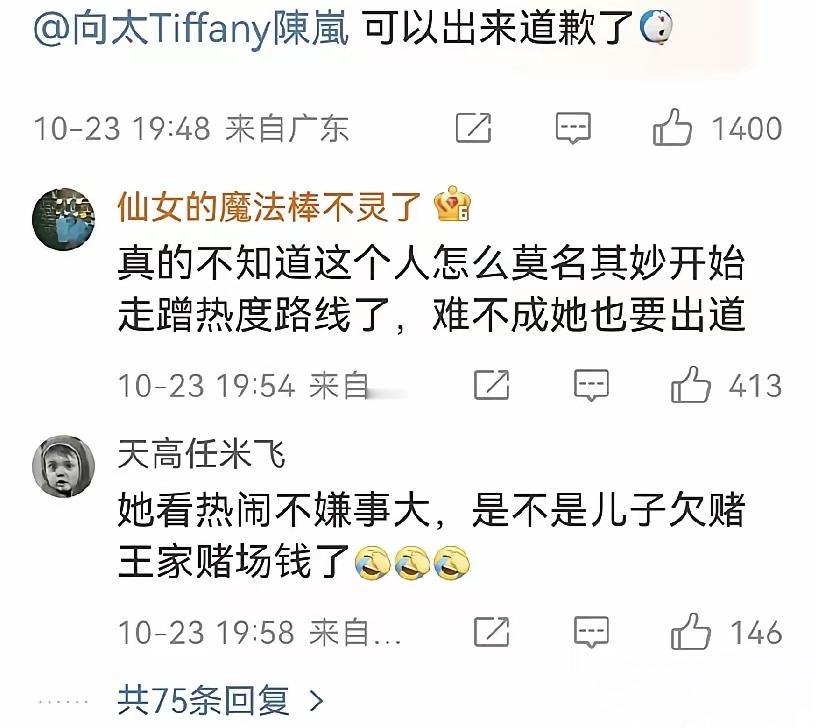816x728 pixels.
Task: Reply to the 19:58 comment
Action: (x=591, y=632)
